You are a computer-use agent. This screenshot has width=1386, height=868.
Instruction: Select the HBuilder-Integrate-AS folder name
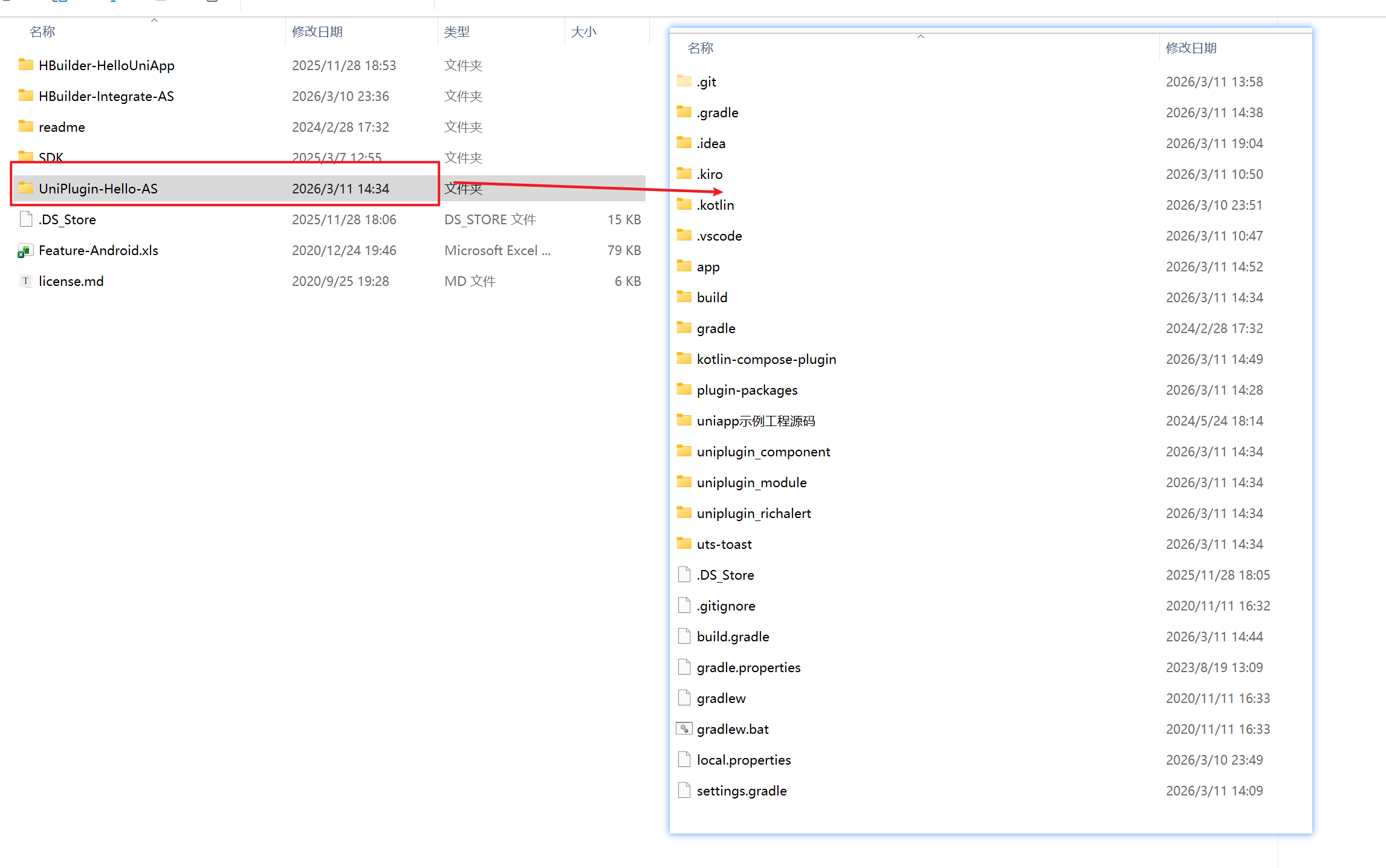106,97
